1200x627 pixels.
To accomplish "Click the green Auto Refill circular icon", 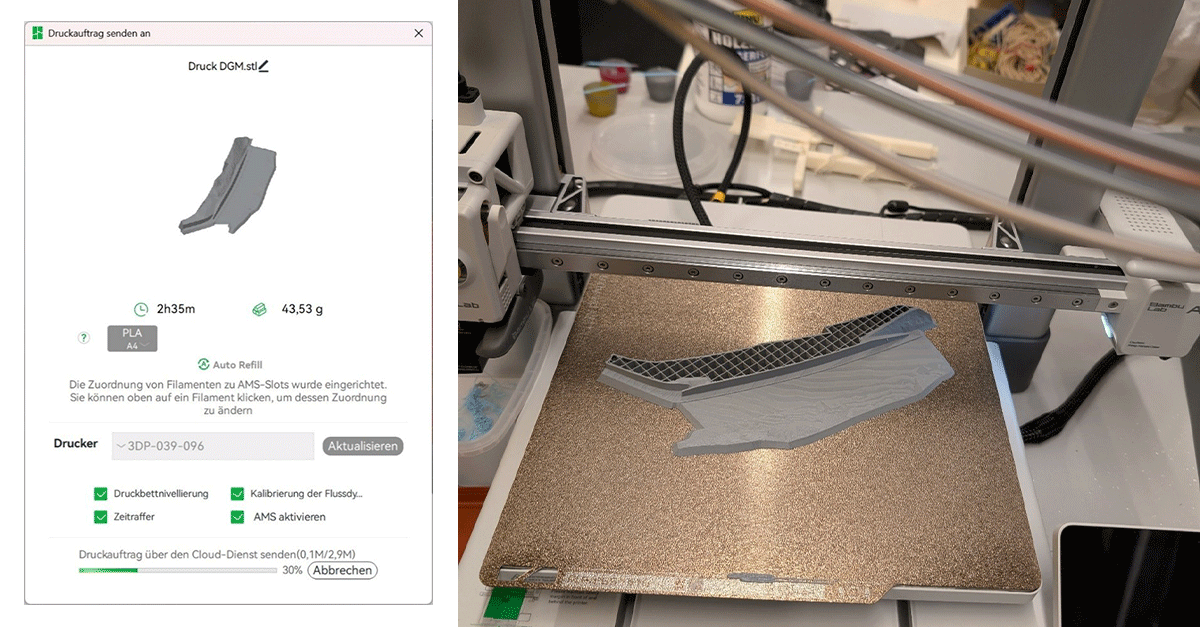I will tap(203, 365).
